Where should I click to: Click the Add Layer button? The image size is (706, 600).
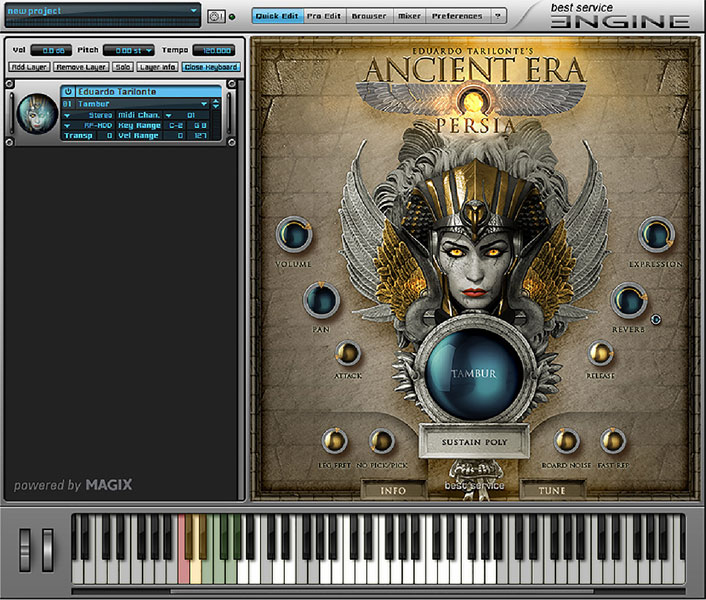[29, 67]
